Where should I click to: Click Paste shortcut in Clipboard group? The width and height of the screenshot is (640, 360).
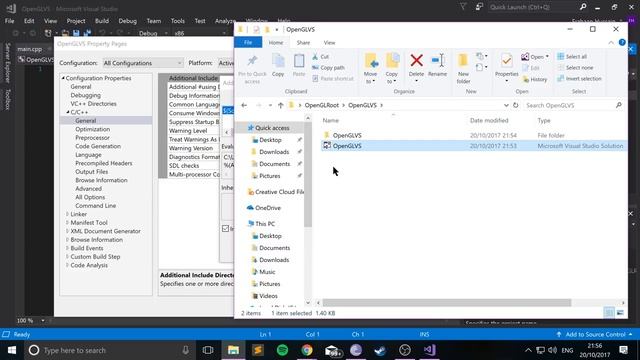[333, 79]
